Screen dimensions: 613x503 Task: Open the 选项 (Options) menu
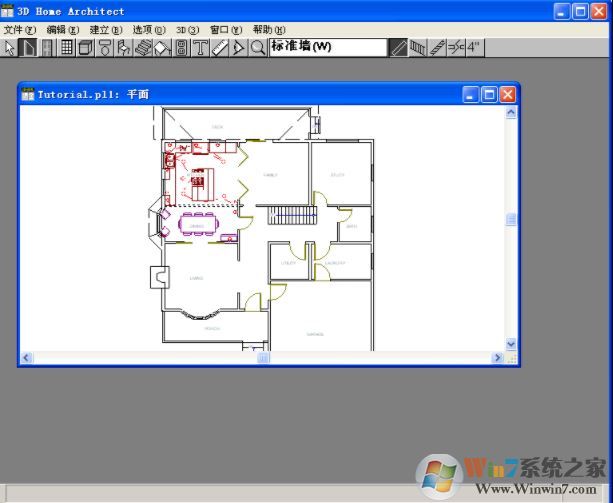point(149,30)
